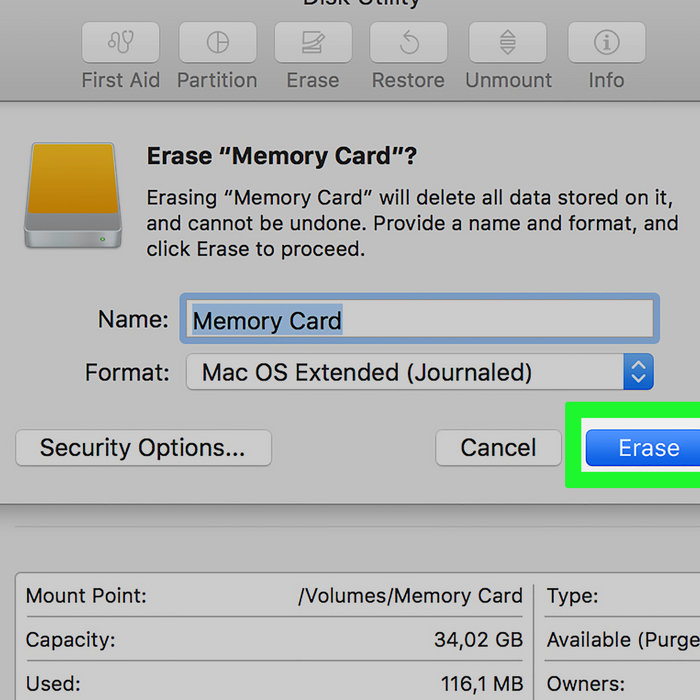
Task: Click the 116,1 MB used value
Action: pyautogui.click(x=482, y=683)
